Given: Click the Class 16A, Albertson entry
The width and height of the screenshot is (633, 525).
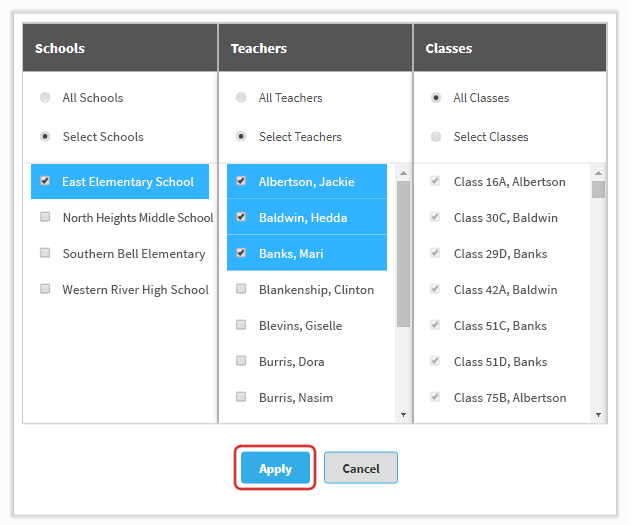Looking at the screenshot, I should [509, 182].
